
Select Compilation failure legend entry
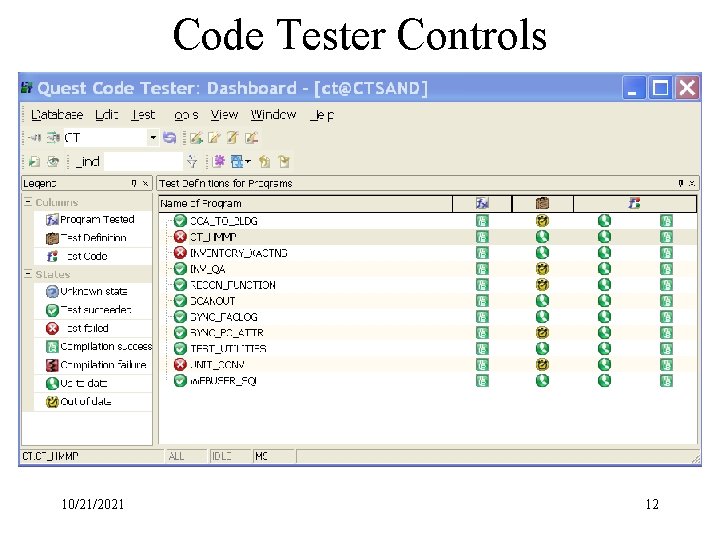93,365
